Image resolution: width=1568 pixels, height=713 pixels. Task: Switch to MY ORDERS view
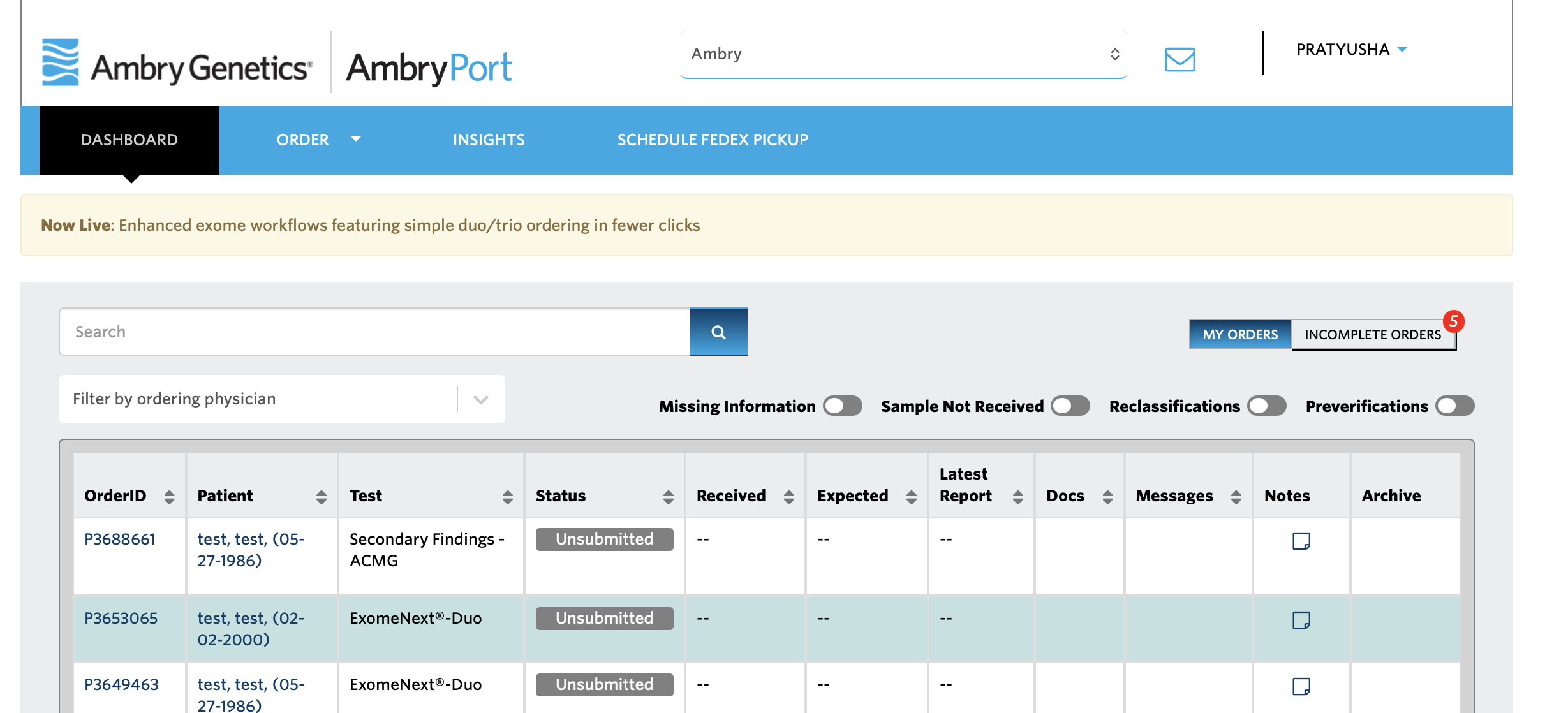[x=1240, y=334]
